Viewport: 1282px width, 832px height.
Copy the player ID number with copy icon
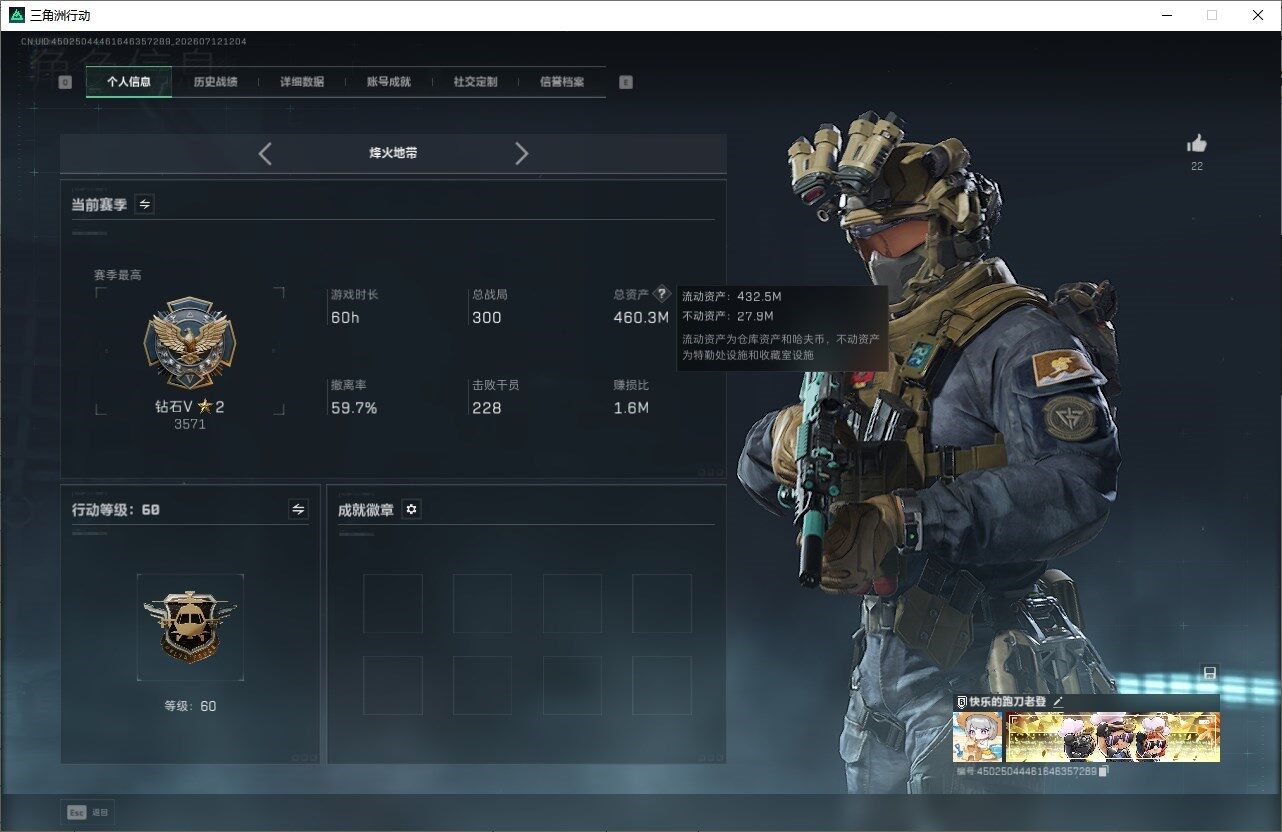pos(1104,771)
